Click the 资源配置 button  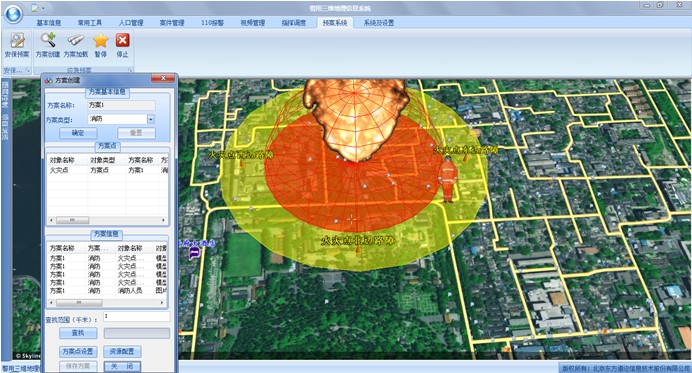click(122, 351)
